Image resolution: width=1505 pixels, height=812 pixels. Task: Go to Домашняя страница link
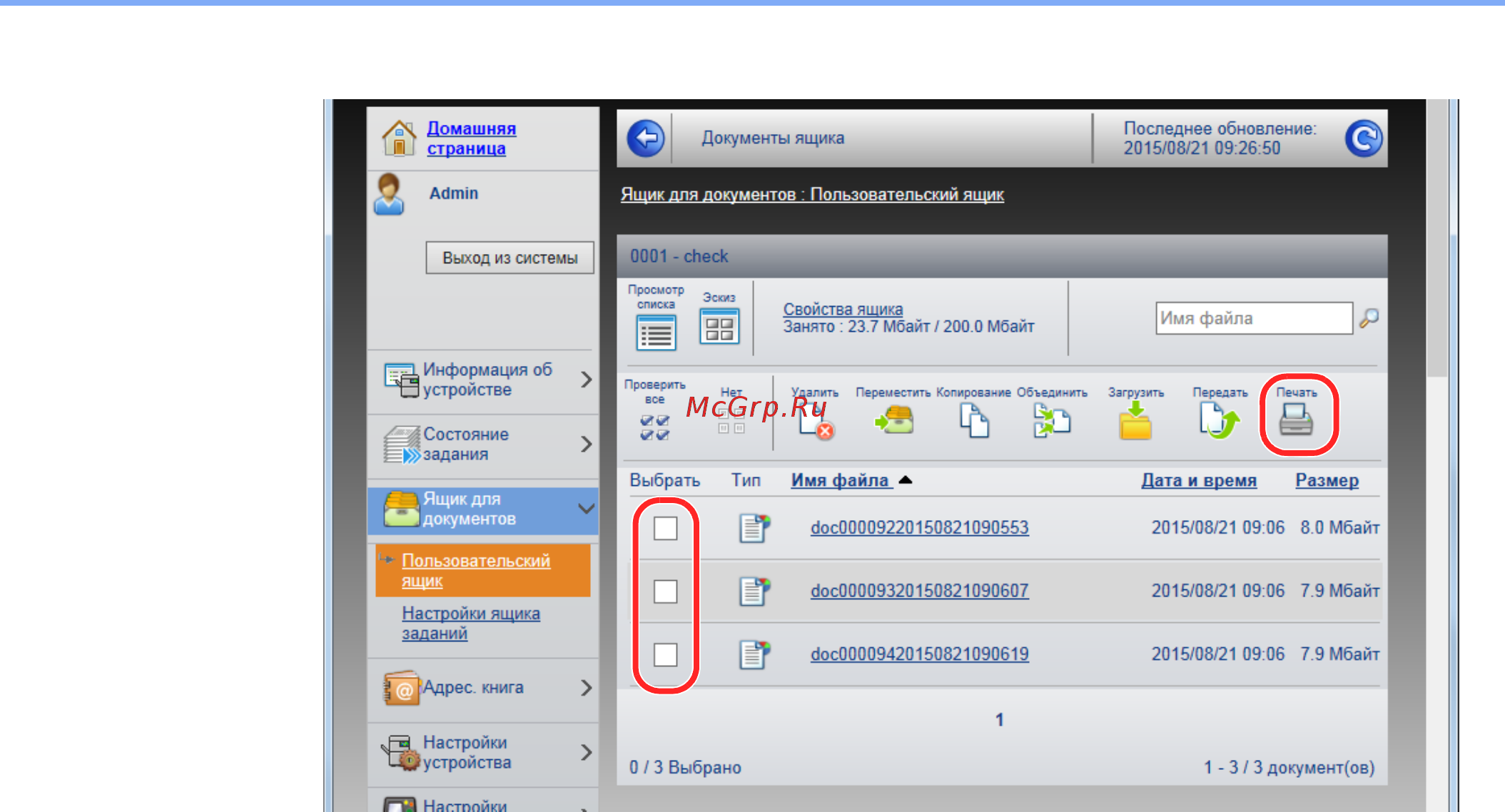click(471, 138)
